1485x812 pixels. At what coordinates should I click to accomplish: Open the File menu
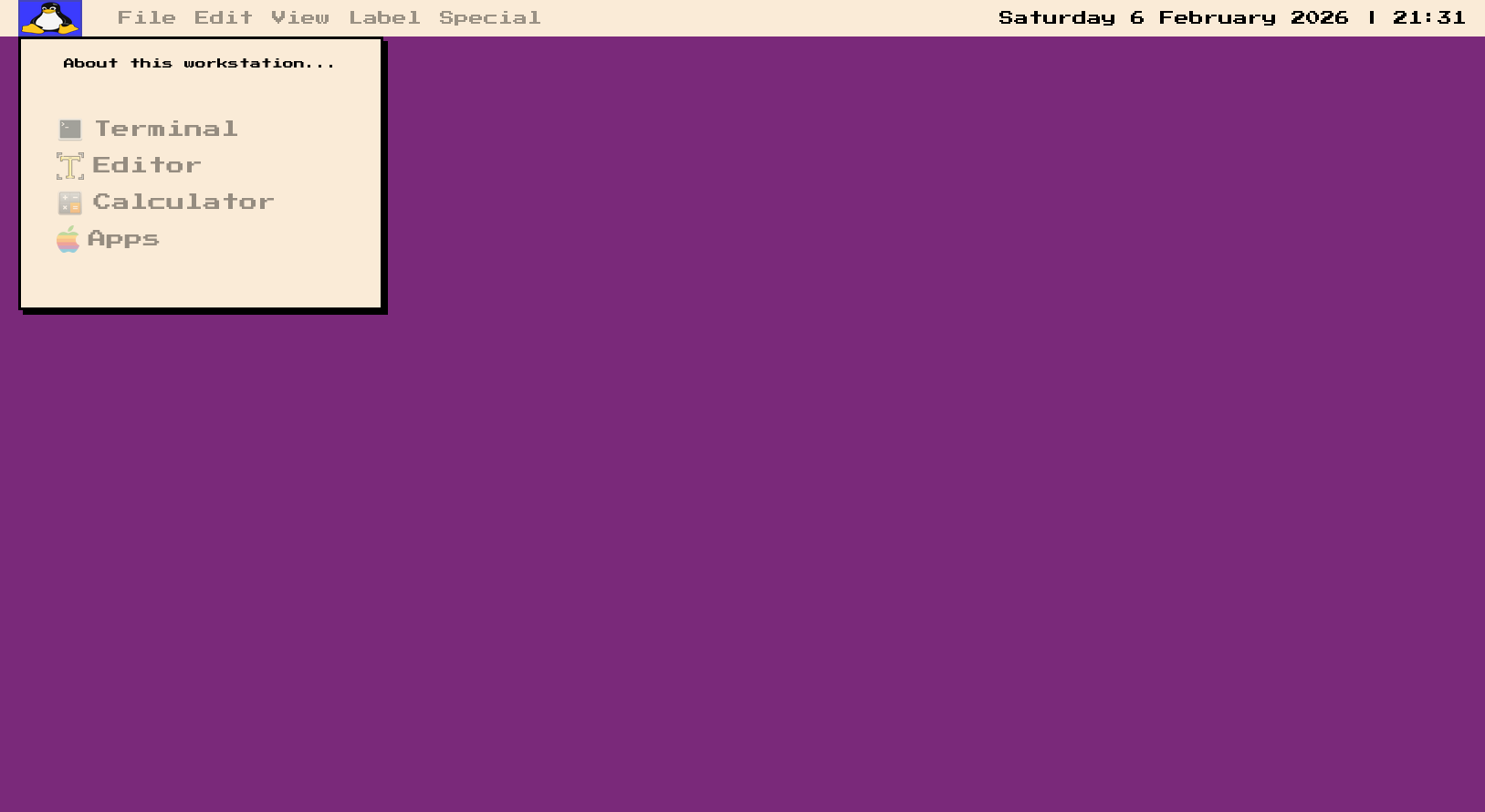[x=146, y=18]
